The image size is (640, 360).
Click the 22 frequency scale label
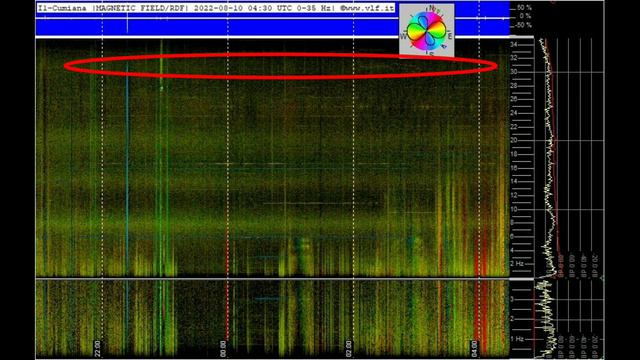[x=514, y=127]
